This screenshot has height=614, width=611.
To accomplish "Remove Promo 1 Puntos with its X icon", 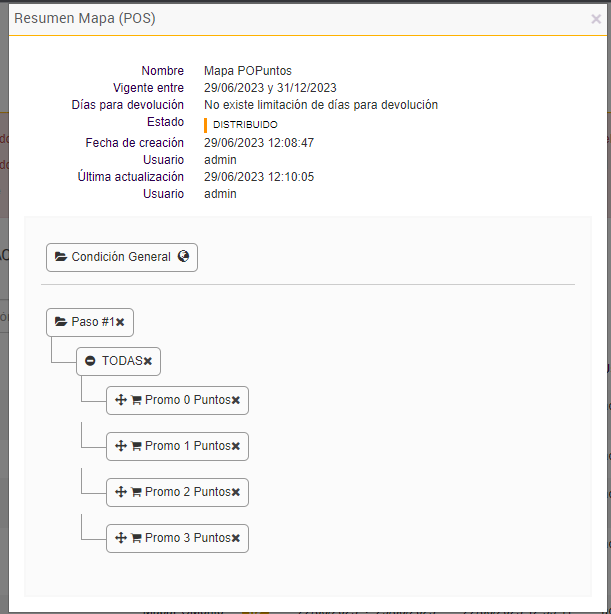I will click(236, 446).
